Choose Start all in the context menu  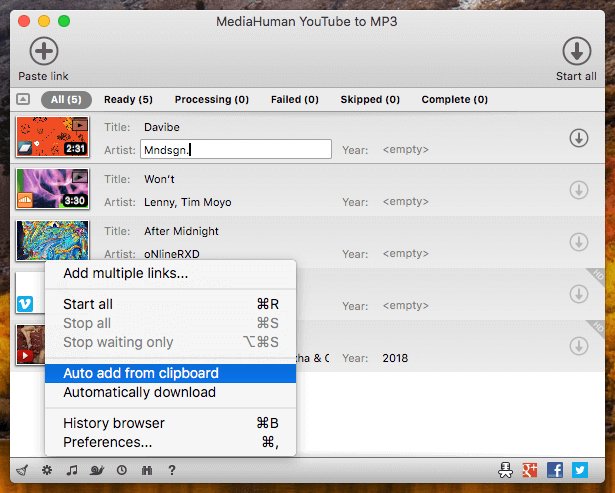(171, 304)
